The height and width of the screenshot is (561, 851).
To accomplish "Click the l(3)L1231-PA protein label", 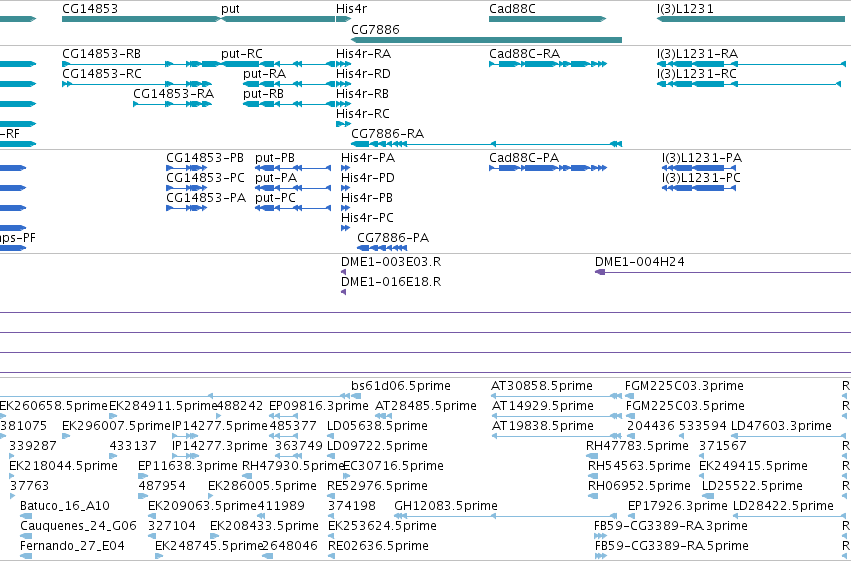I will [702, 158].
